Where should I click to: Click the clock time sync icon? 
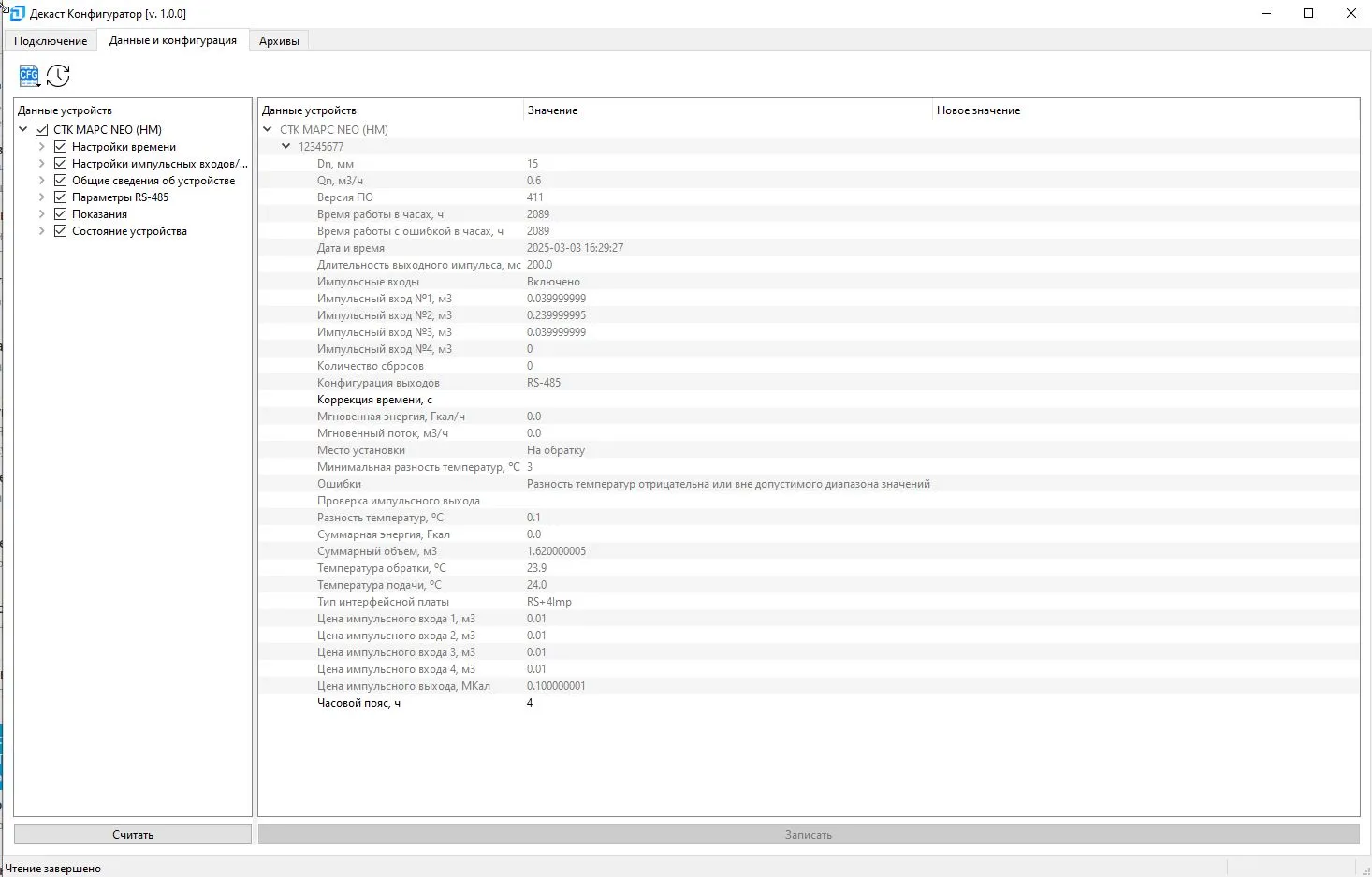click(x=58, y=76)
